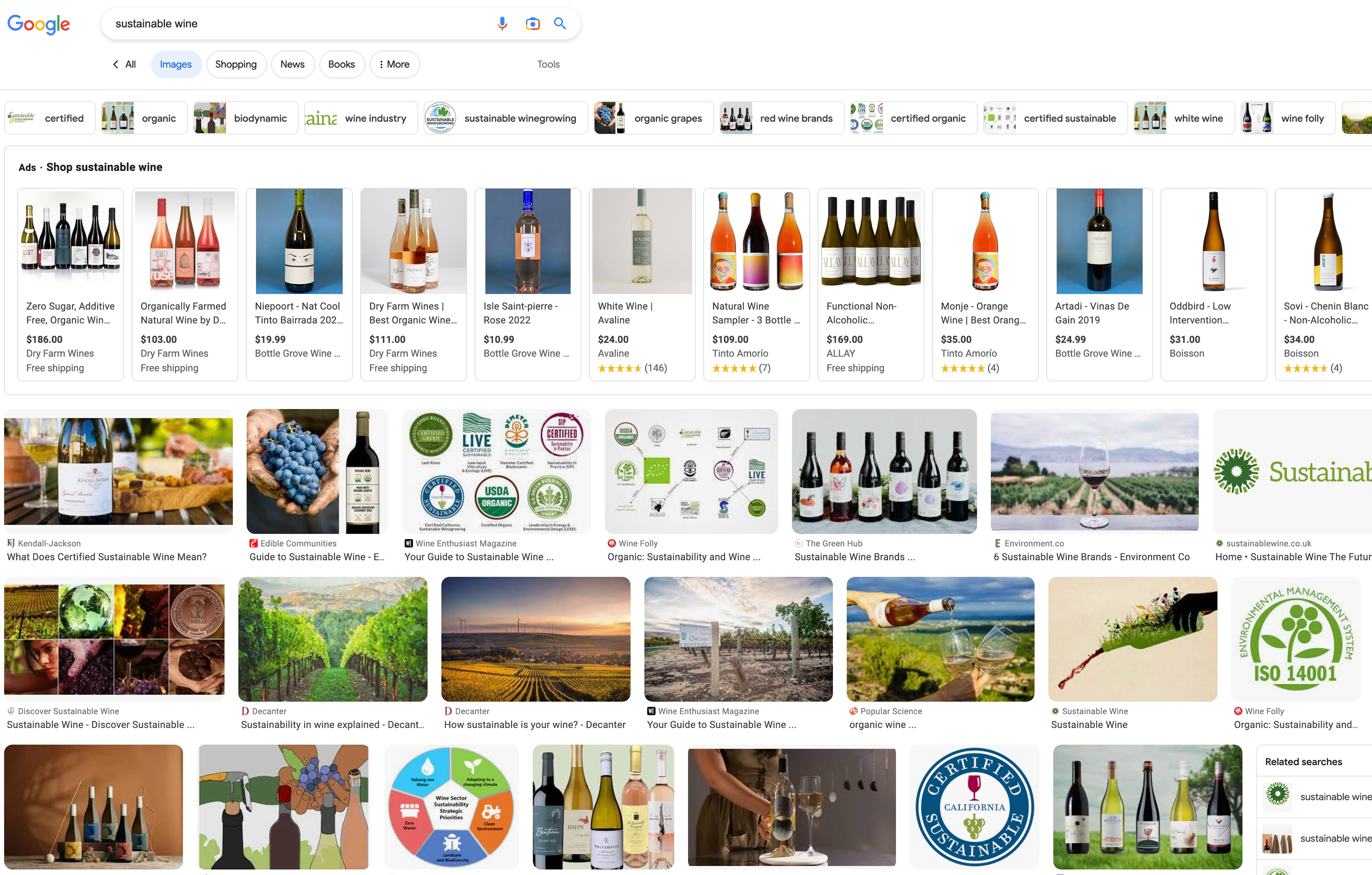The width and height of the screenshot is (1372, 875).
Task: Start voice search with the microphone icon
Action: pyautogui.click(x=502, y=23)
